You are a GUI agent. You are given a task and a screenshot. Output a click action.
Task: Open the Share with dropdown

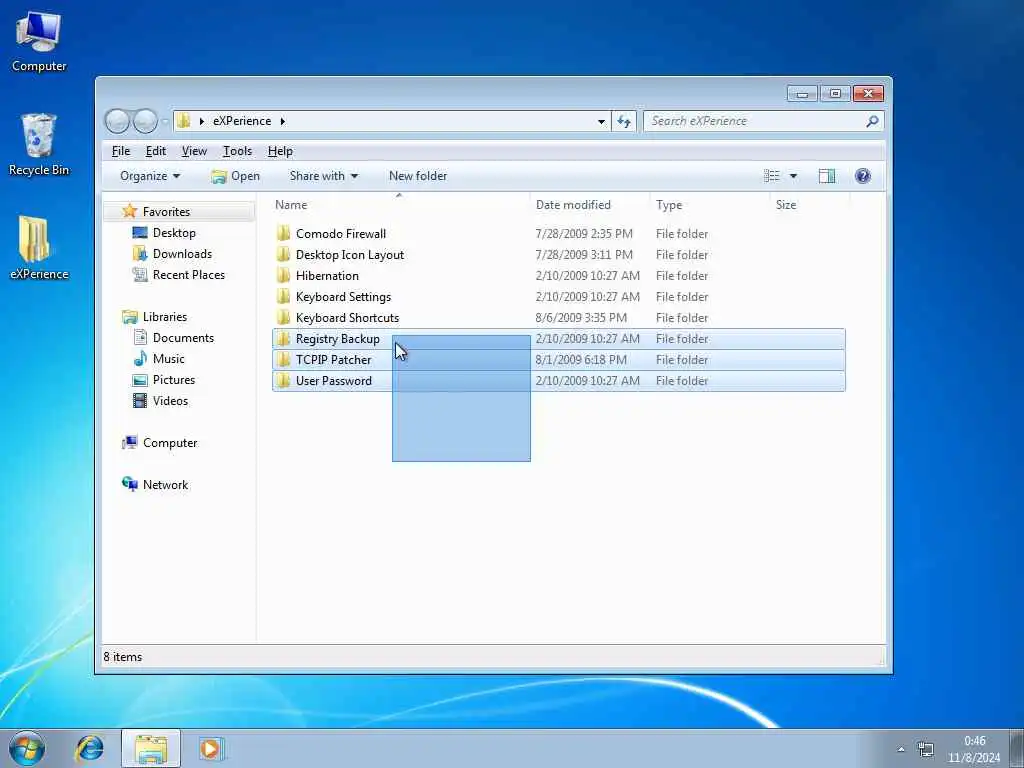[323, 176]
